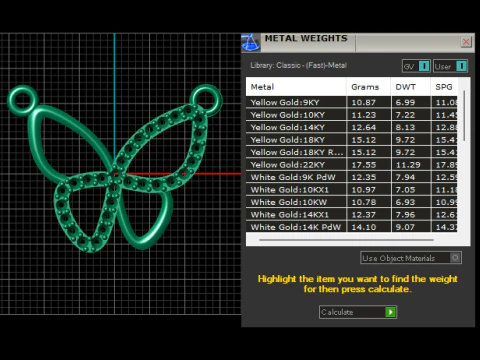
Task: Click the 17.55 grams value
Action: tap(363, 165)
